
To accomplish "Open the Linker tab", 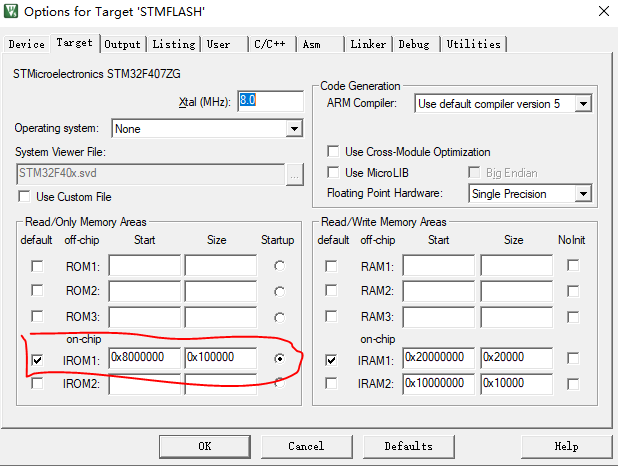I will tap(368, 44).
